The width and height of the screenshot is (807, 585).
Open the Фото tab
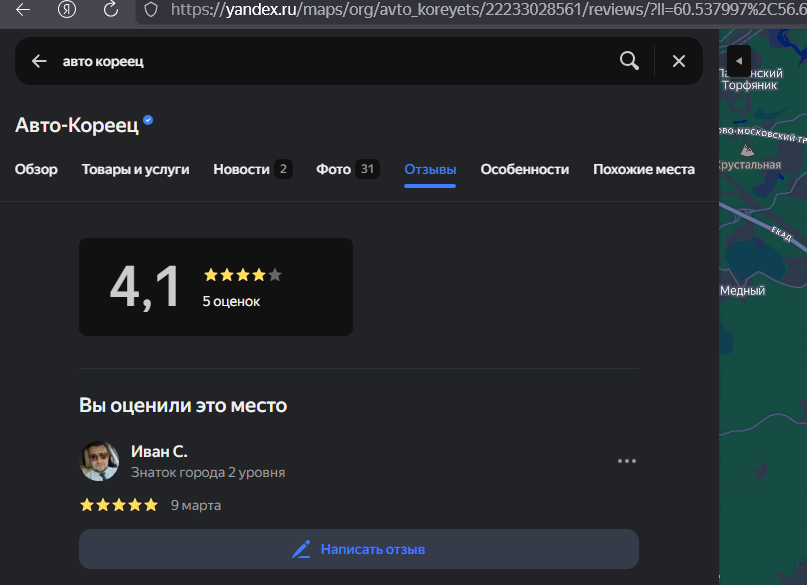pos(347,169)
